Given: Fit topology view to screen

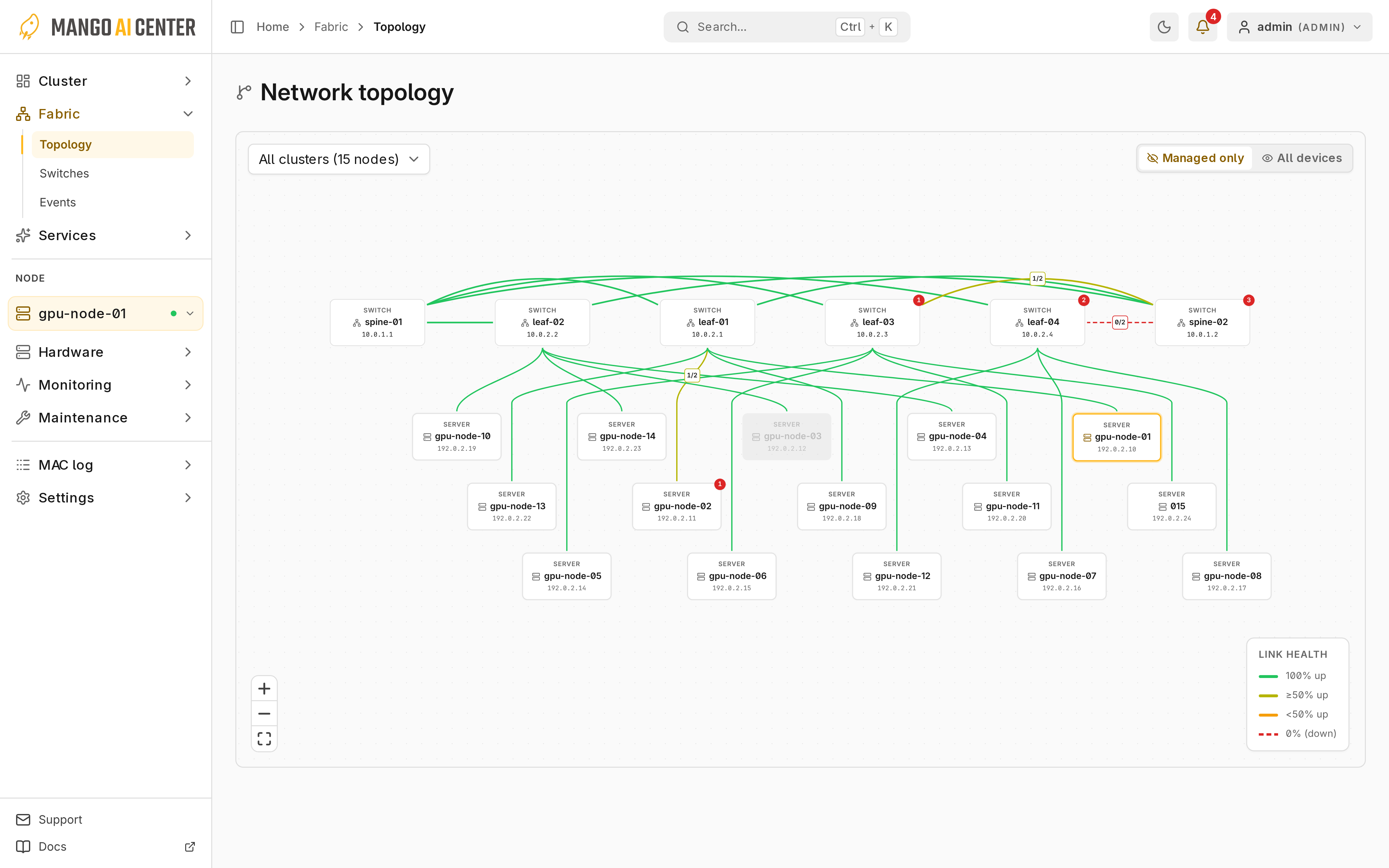Looking at the screenshot, I should click(264, 738).
